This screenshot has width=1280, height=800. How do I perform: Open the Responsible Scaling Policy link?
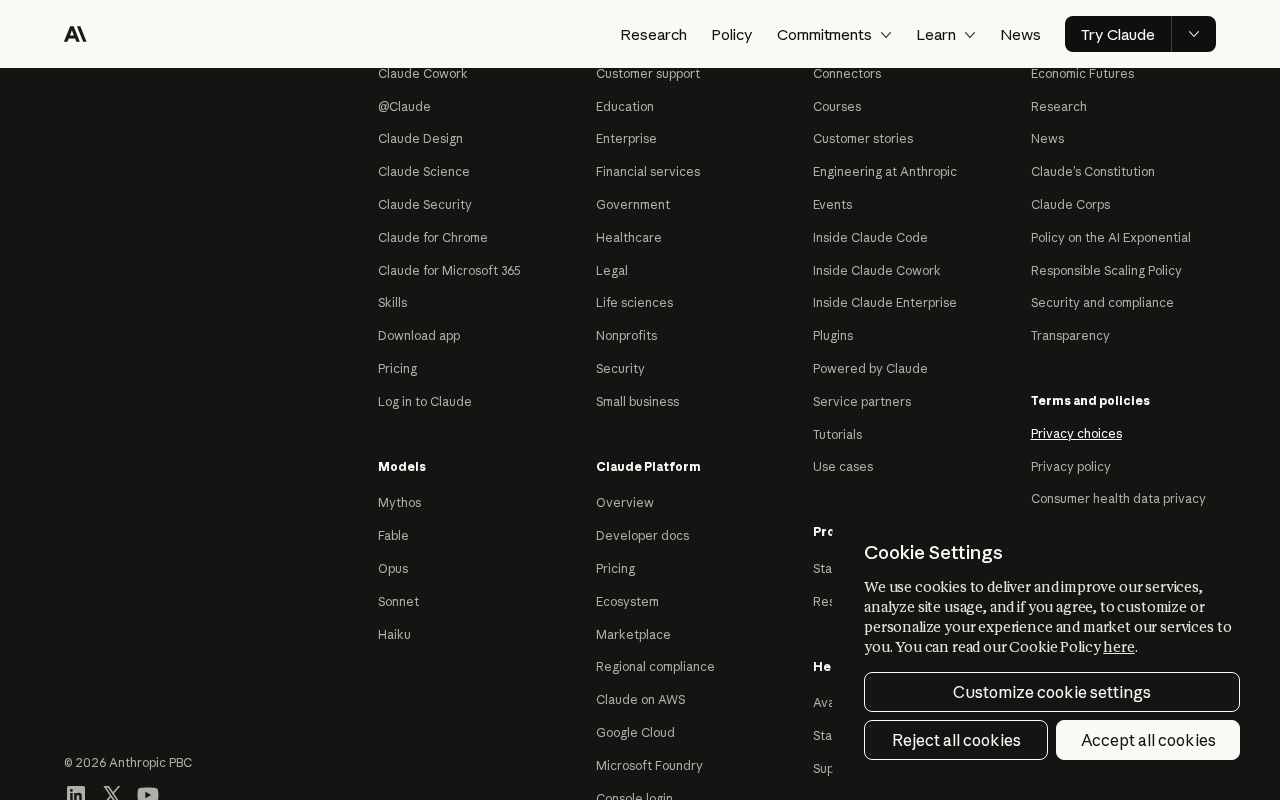pos(1106,270)
